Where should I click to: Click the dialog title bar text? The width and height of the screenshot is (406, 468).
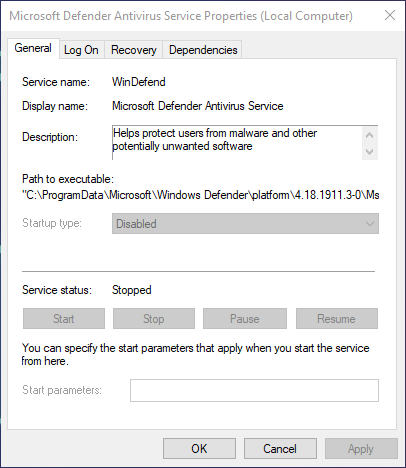click(x=181, y=16)
